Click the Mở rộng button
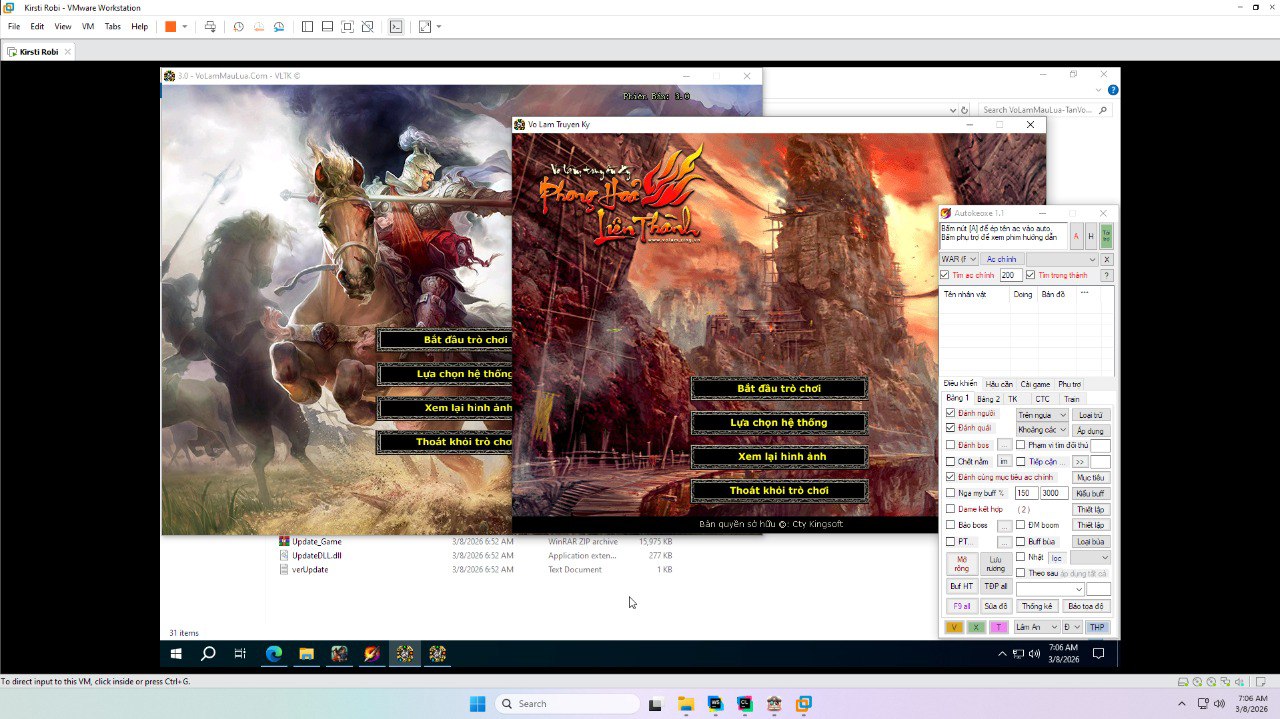Viewport: 1280px width, 719px height. coord(961,563)
